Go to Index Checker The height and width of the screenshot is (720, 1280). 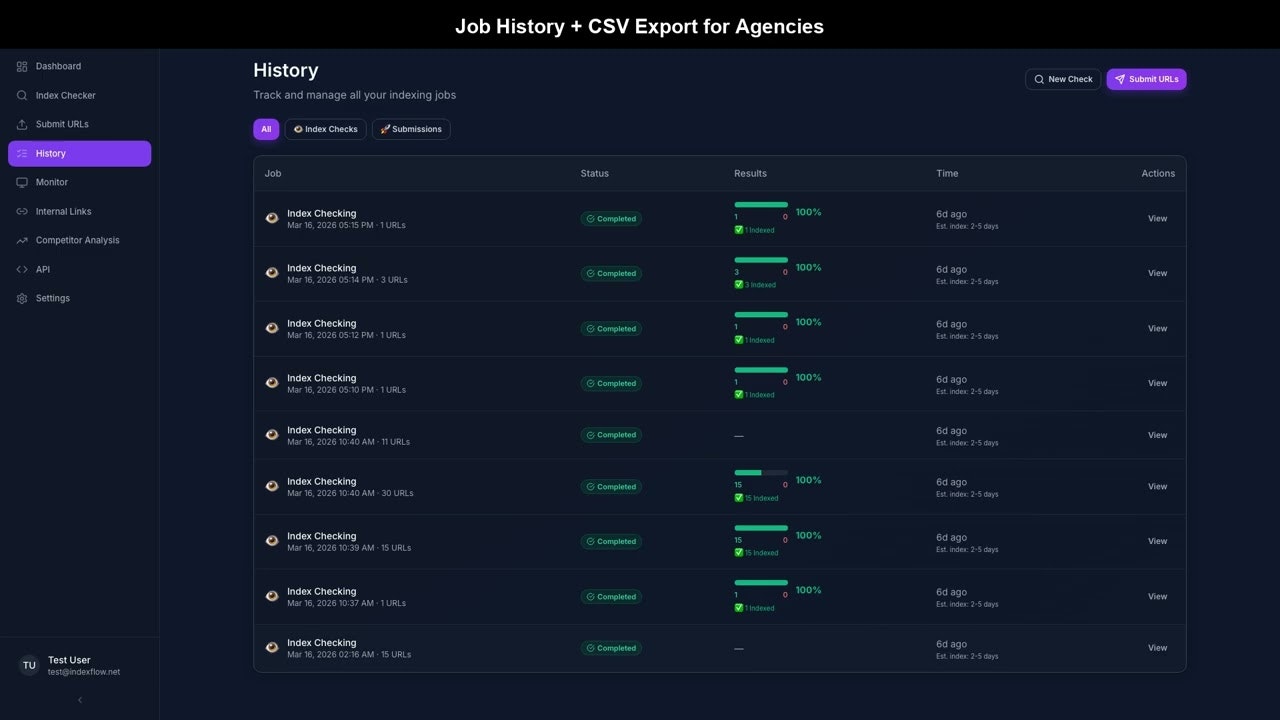79,96
